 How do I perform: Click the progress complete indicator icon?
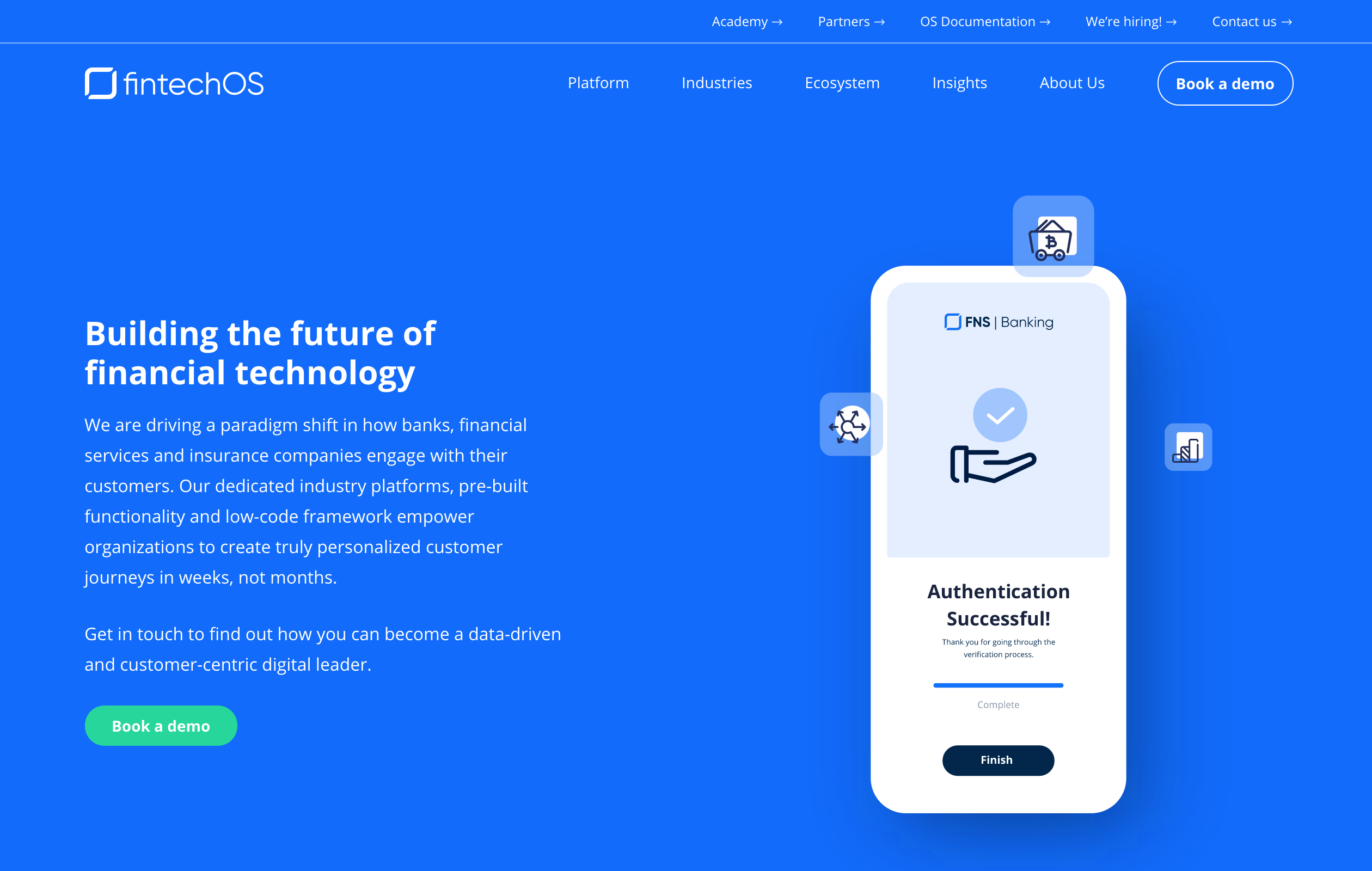[x=999, y=685]
